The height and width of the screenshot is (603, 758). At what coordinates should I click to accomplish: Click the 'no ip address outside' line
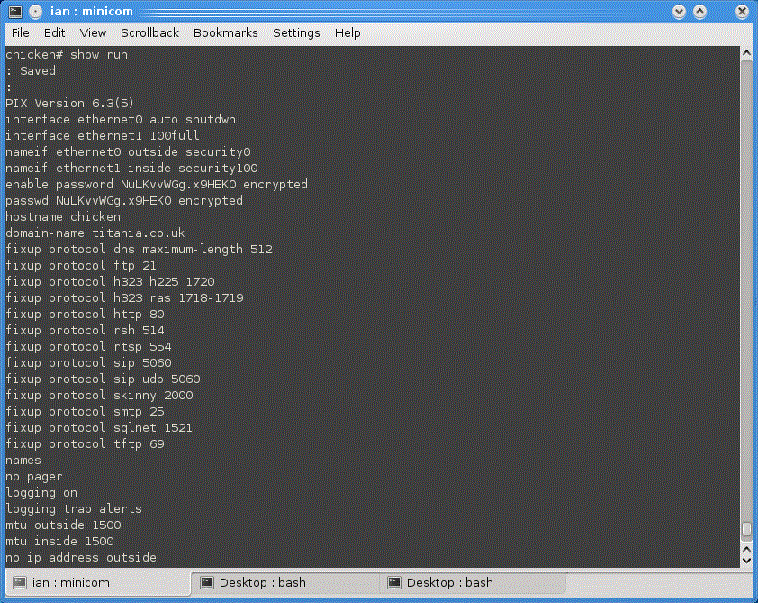click(x=81, y=558)
